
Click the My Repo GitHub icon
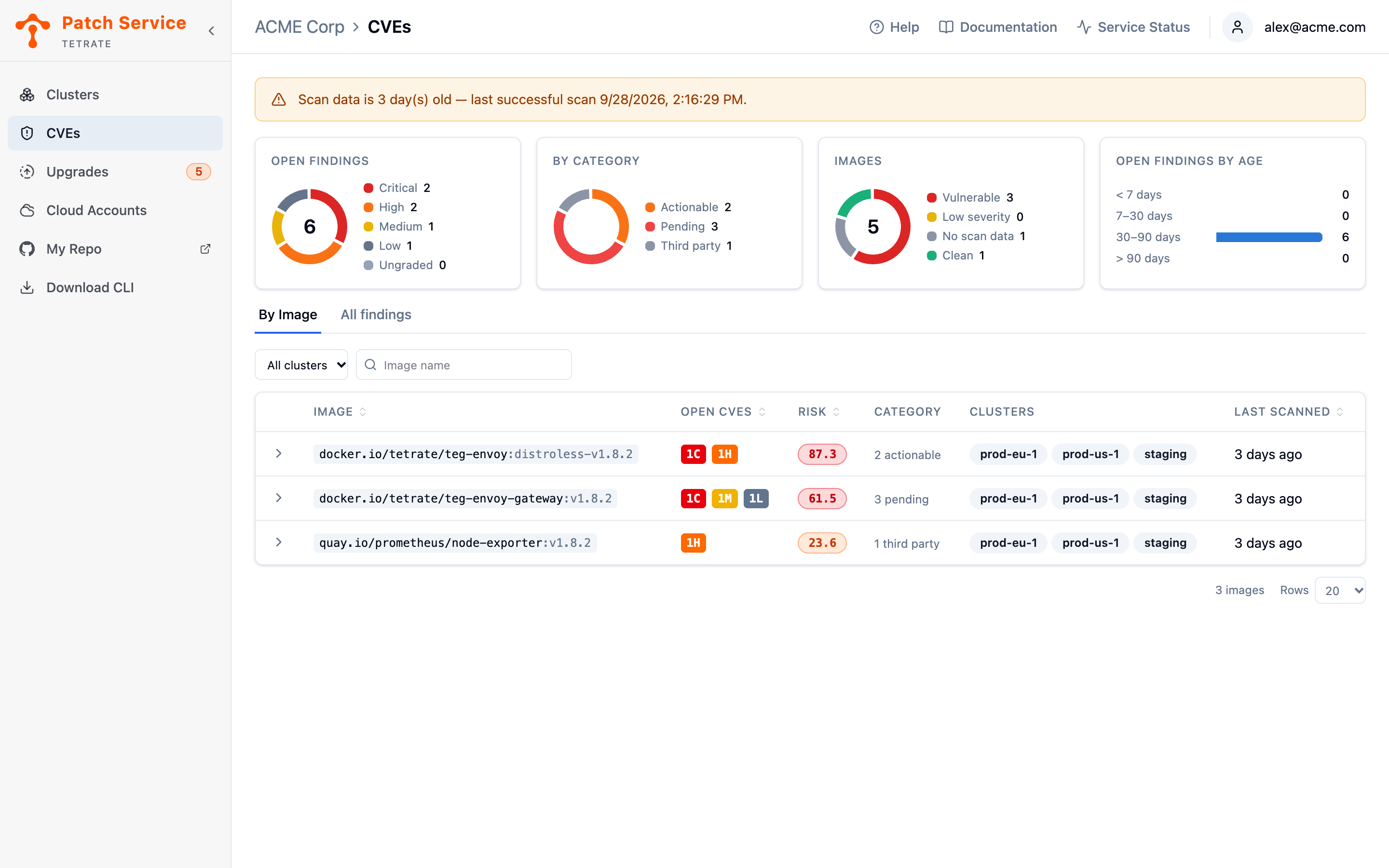[x=27, y=248]
